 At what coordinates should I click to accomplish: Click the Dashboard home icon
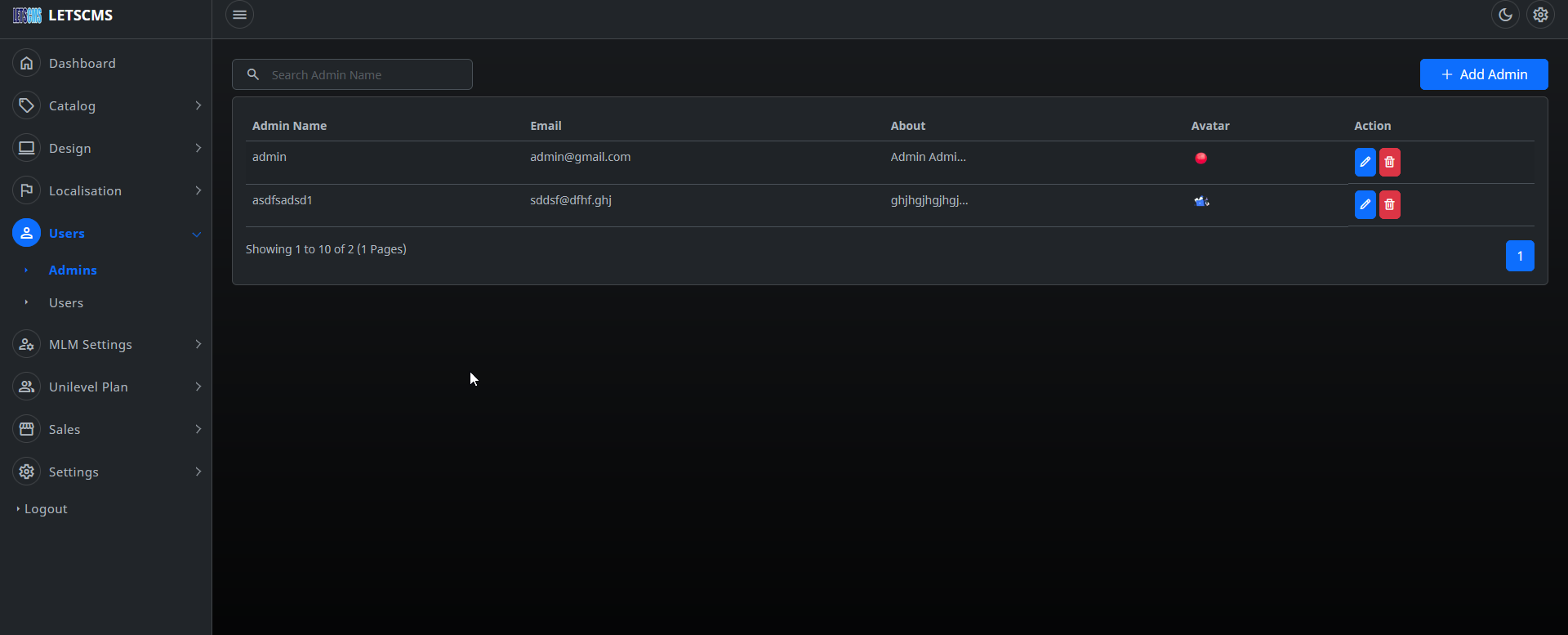point(26,63)
